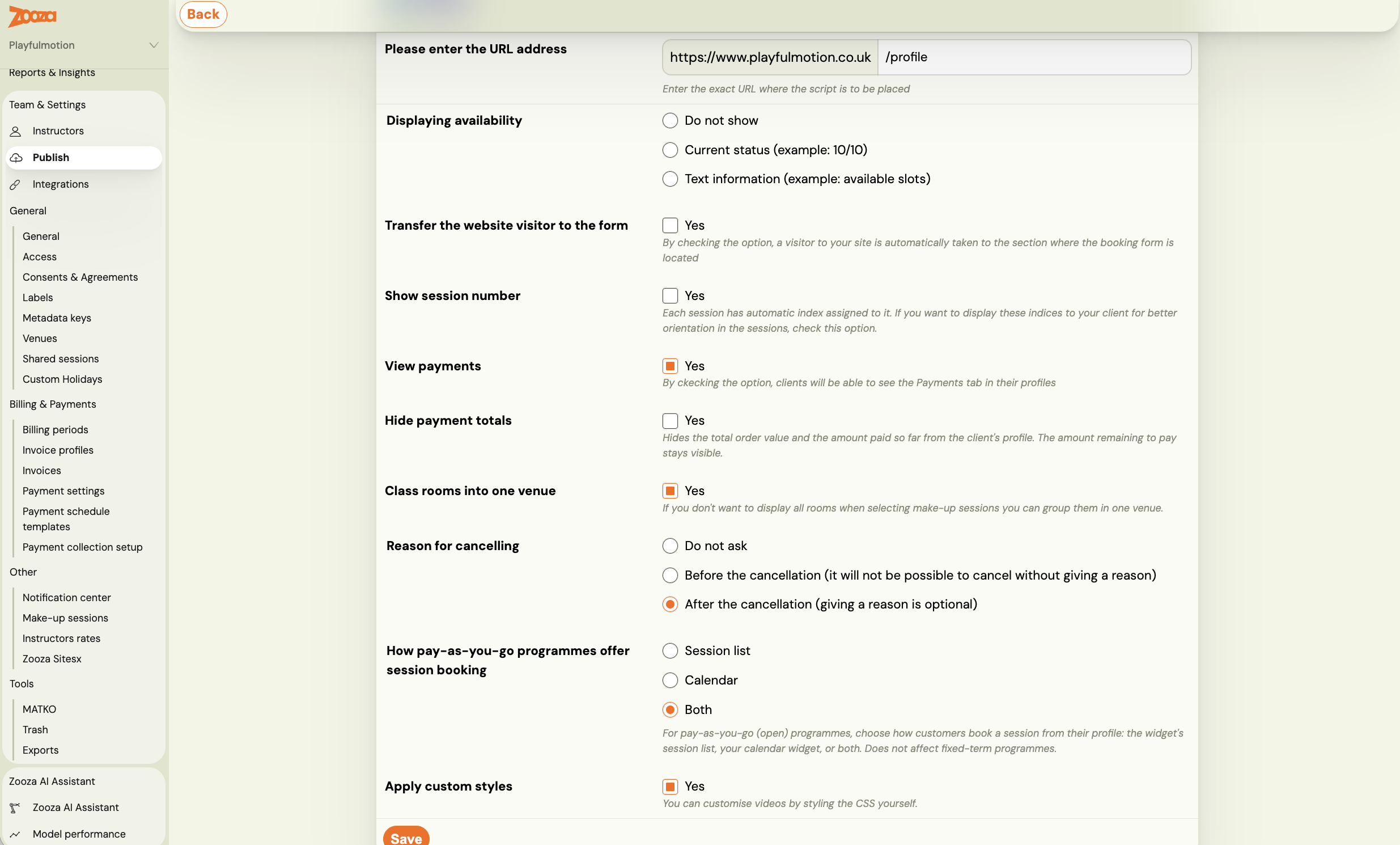This screenshot has height=845, width=1400.
Task: Choose 'Calendar' booking option
Action: tap(671, 681)
